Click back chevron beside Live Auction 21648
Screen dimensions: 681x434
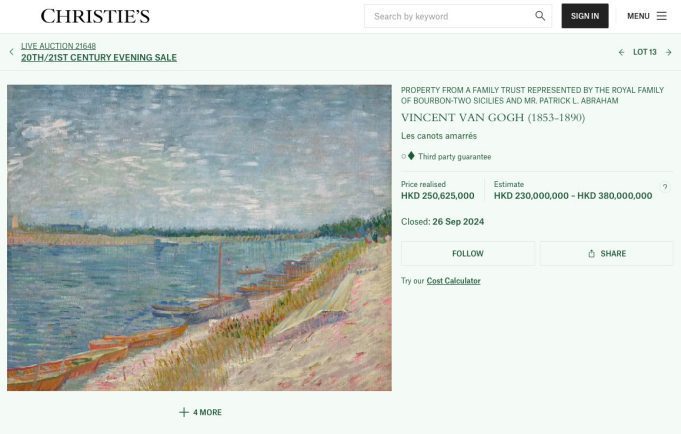pyautogui.click(x=11, y=52)
